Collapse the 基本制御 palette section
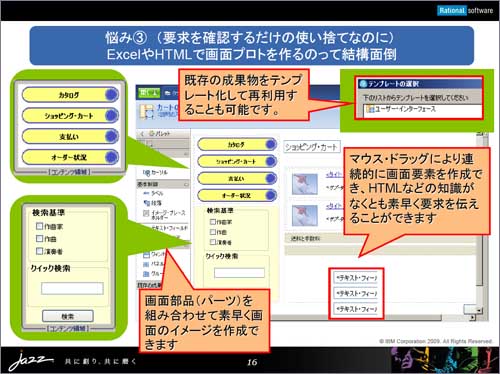Viewport: 500px width, 374px height. tap(186, 184)
